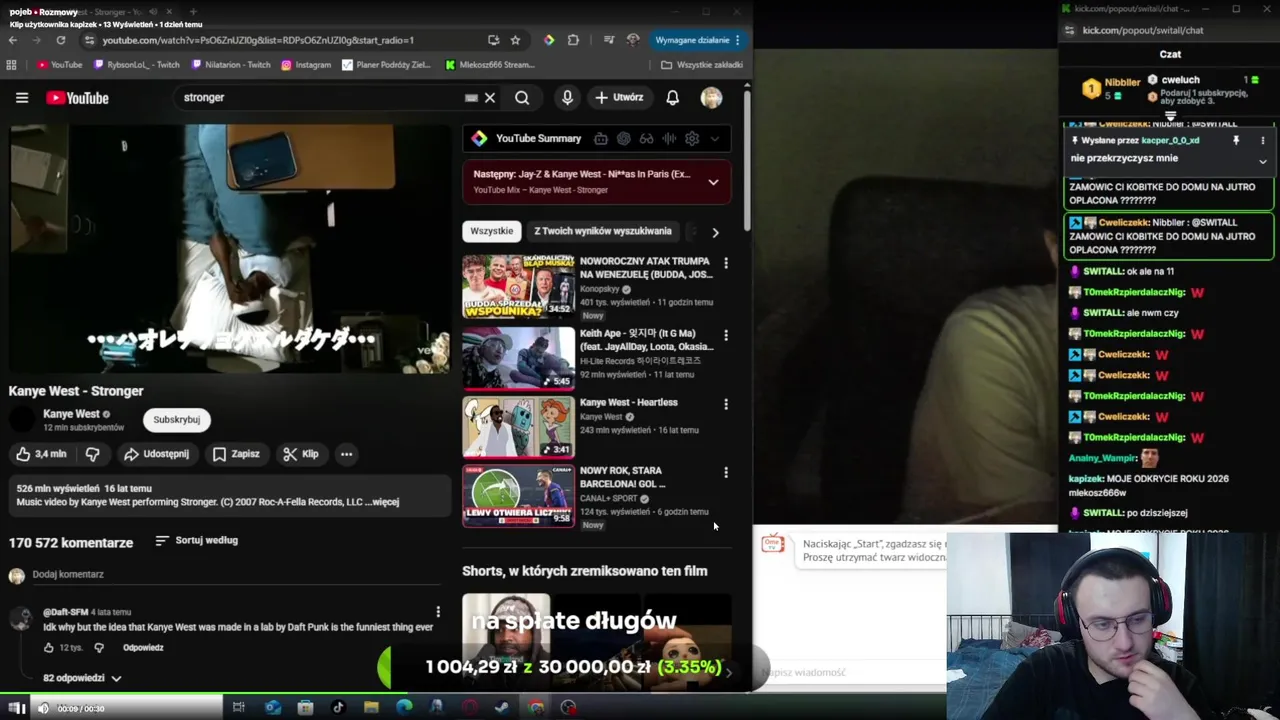Open the Nowy Rok Stara Barcelona video

click(x=518, y=495)
